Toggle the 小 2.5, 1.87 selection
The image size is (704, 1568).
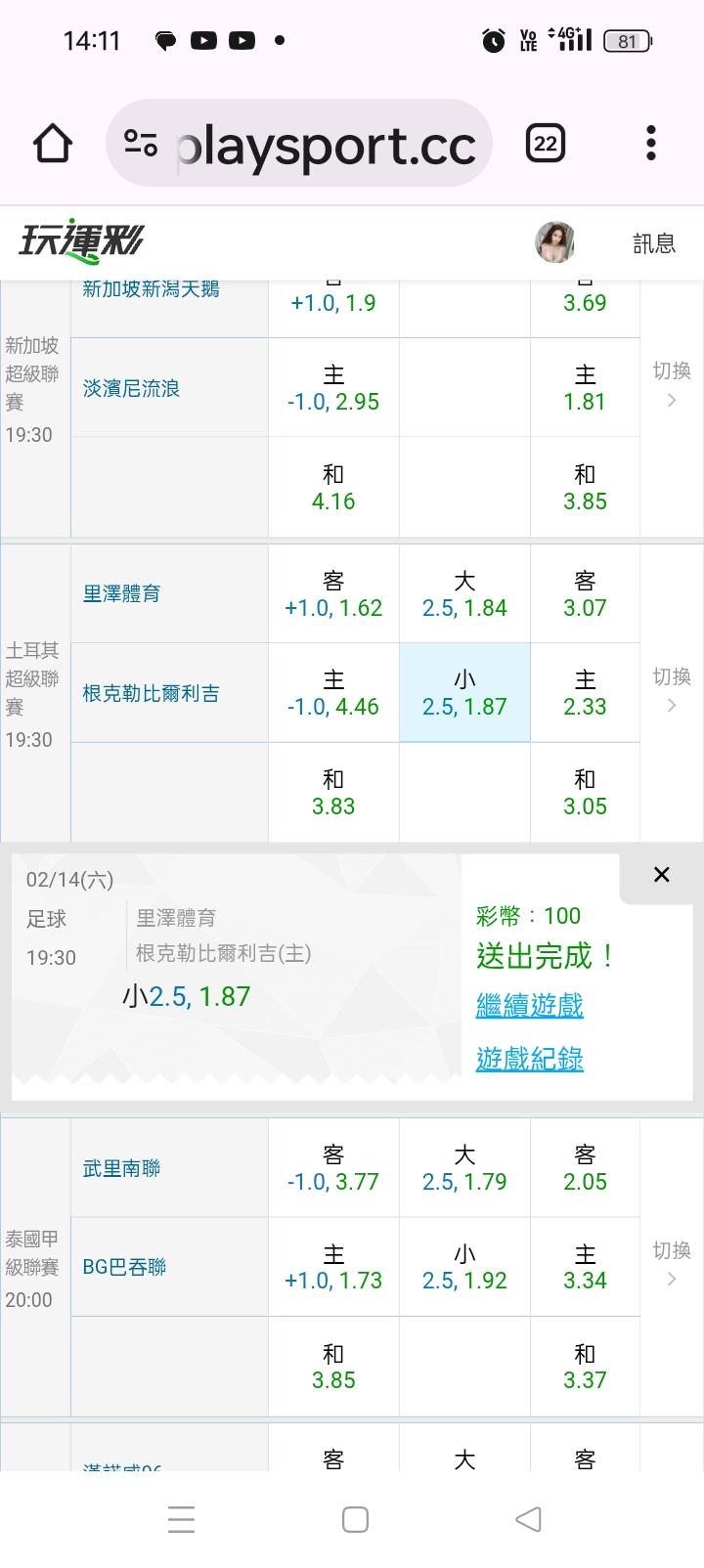464,693
